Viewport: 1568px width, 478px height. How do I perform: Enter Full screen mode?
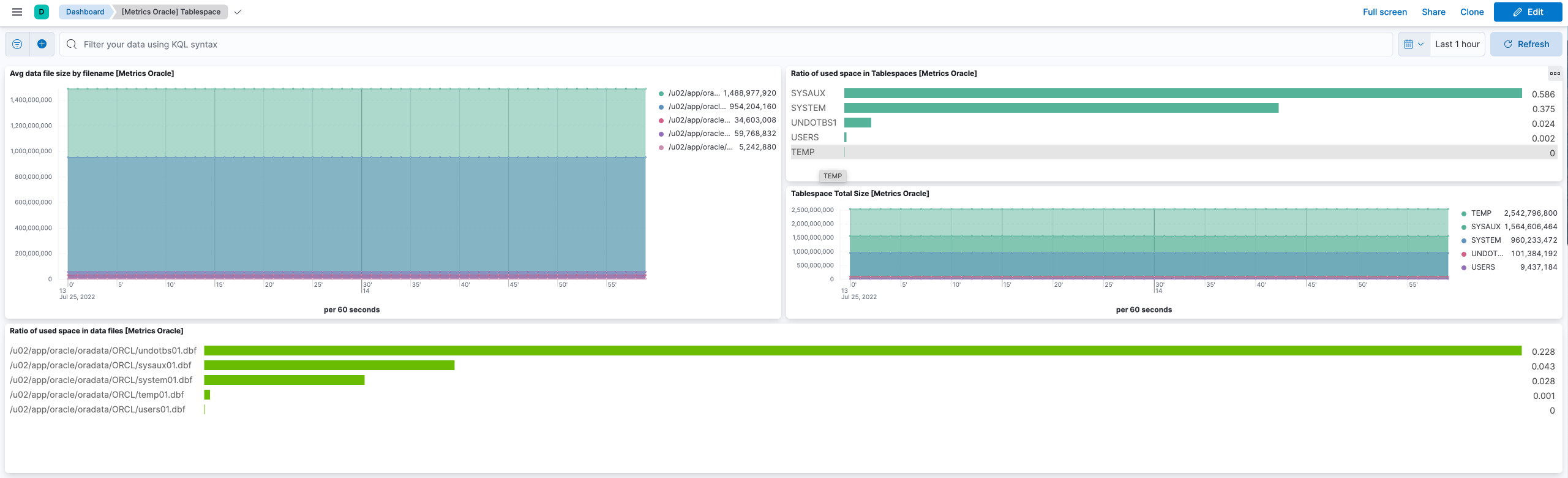[x=1384, y=12]
